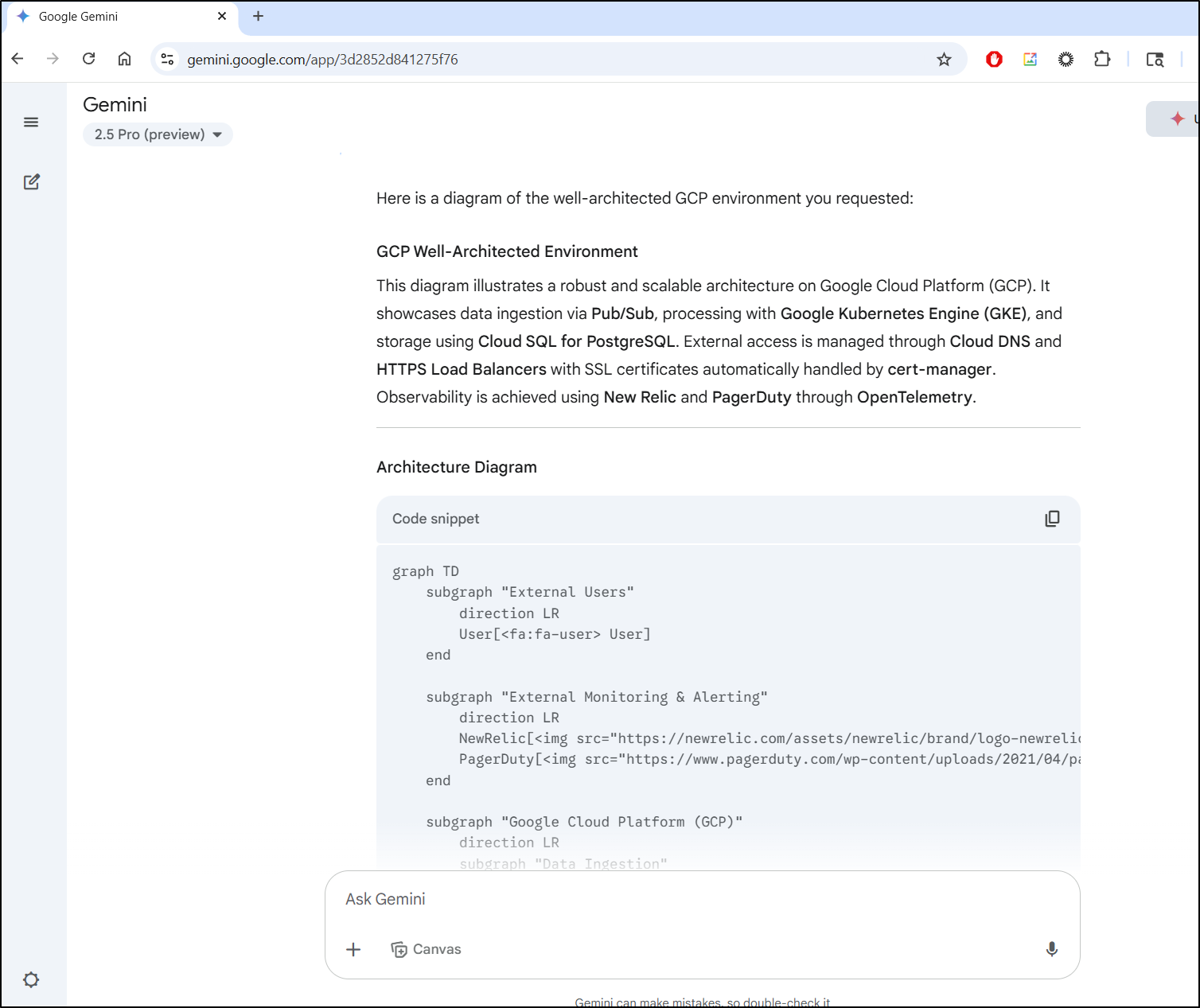The width and height of the screenshot is (1200, 1008).
Task: Open Settings gear in sidebar
Action: 31,979
